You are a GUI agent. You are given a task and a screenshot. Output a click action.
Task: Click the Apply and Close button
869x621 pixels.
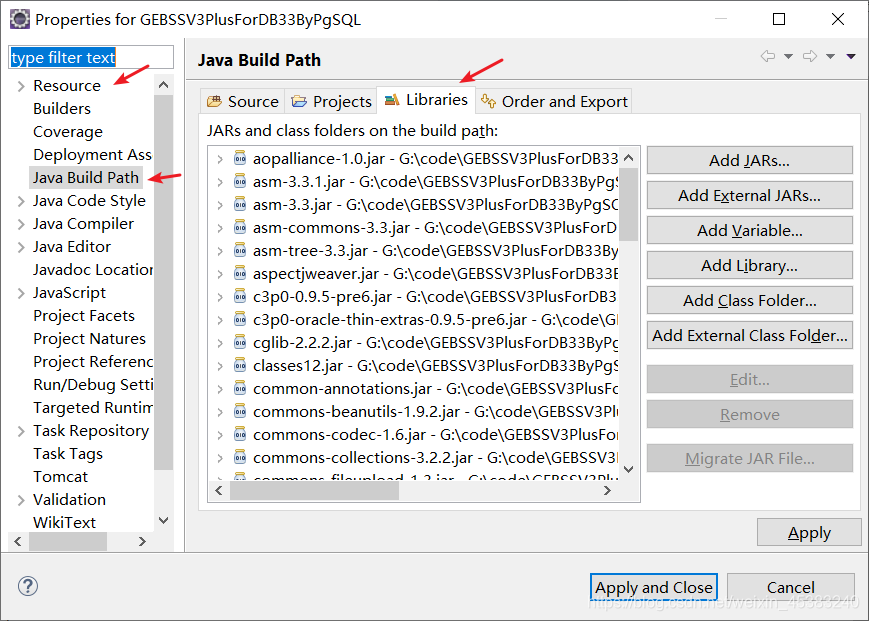[x=654, y=587]
